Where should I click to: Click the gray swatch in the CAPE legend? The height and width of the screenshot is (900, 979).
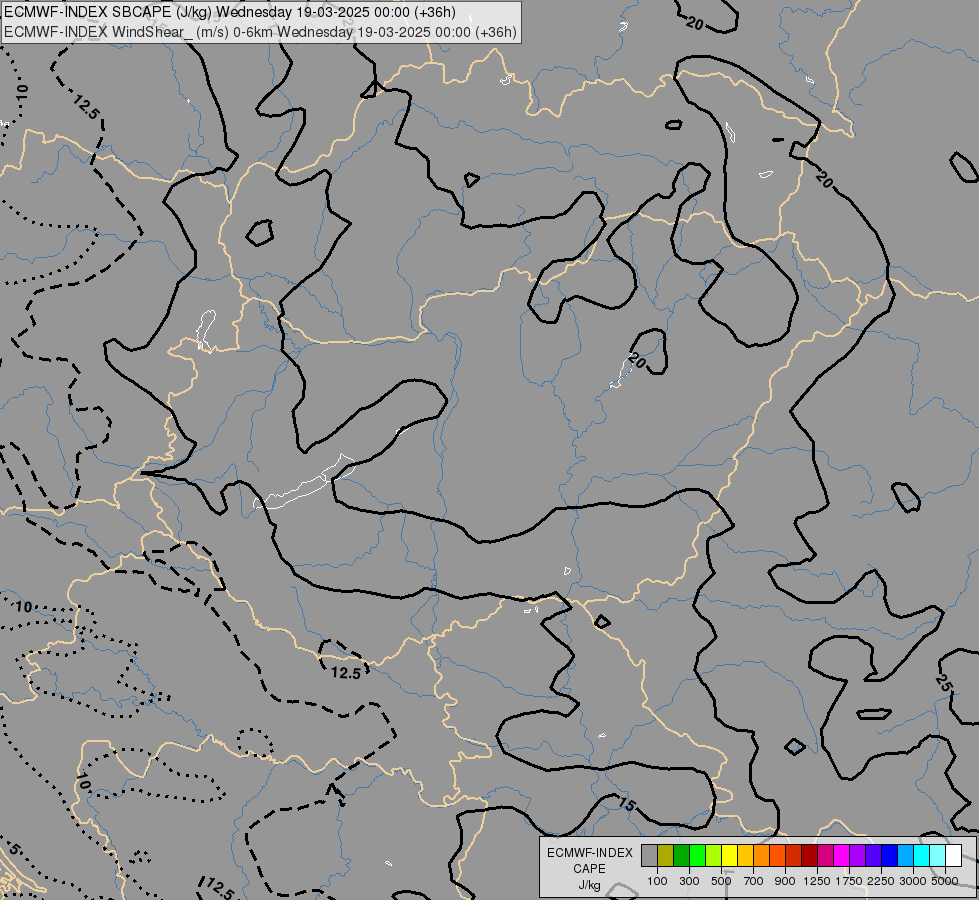pos(649,856)
